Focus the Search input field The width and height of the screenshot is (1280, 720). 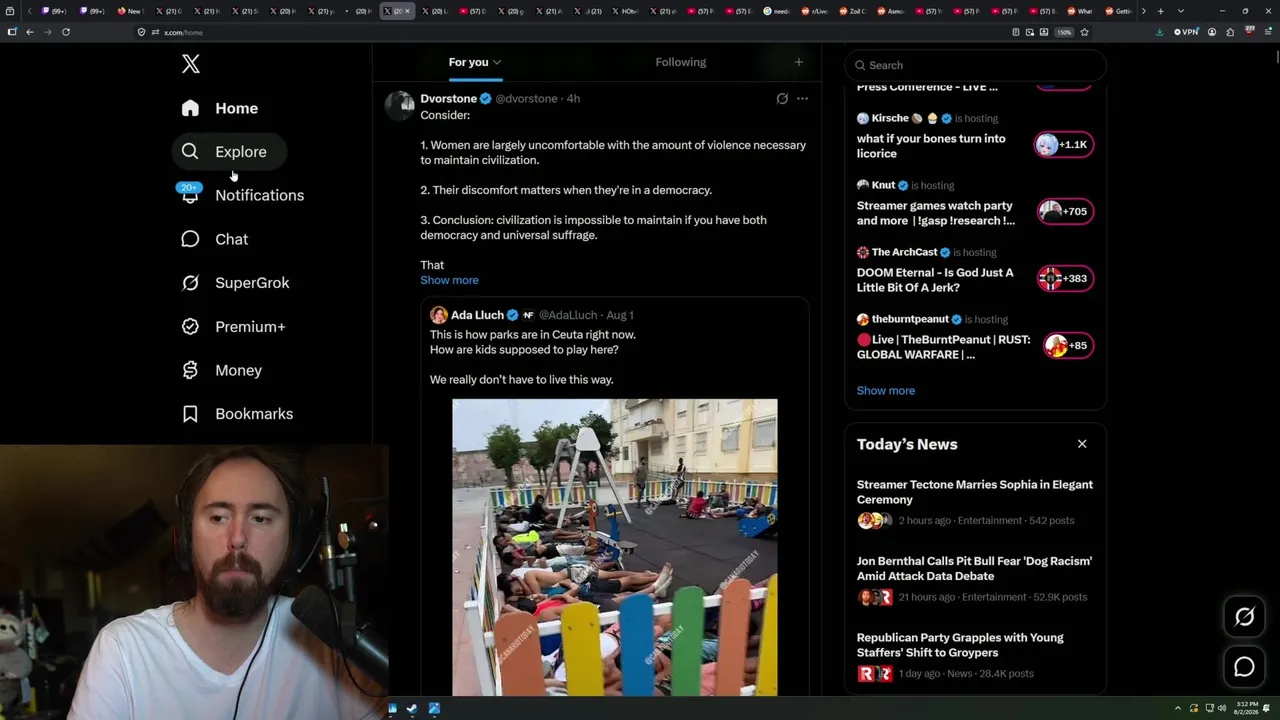click(975, 65)
